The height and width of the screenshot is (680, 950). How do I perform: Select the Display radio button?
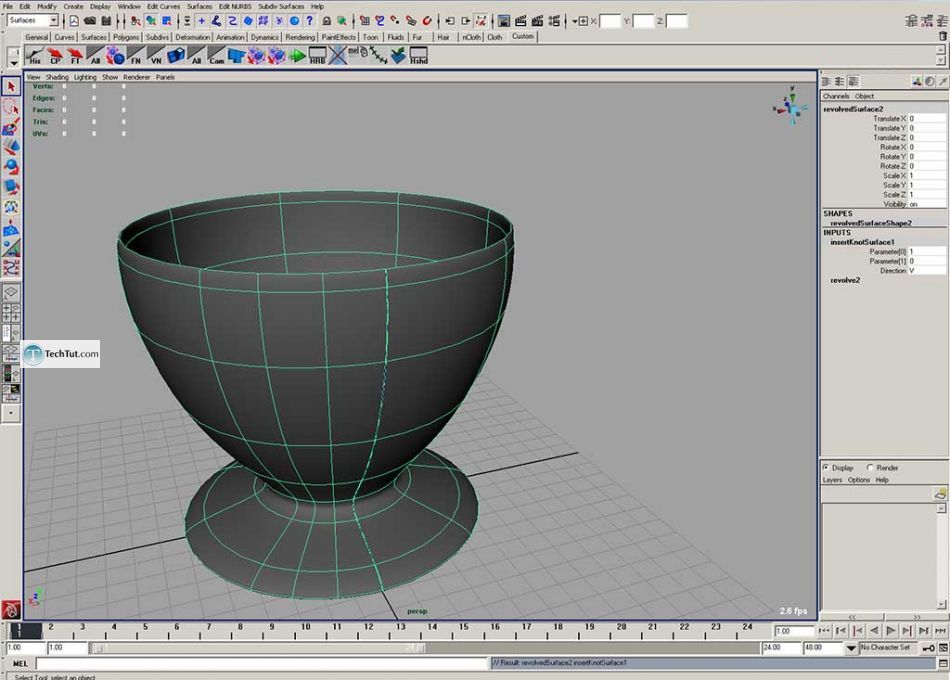tap(826, 467)
